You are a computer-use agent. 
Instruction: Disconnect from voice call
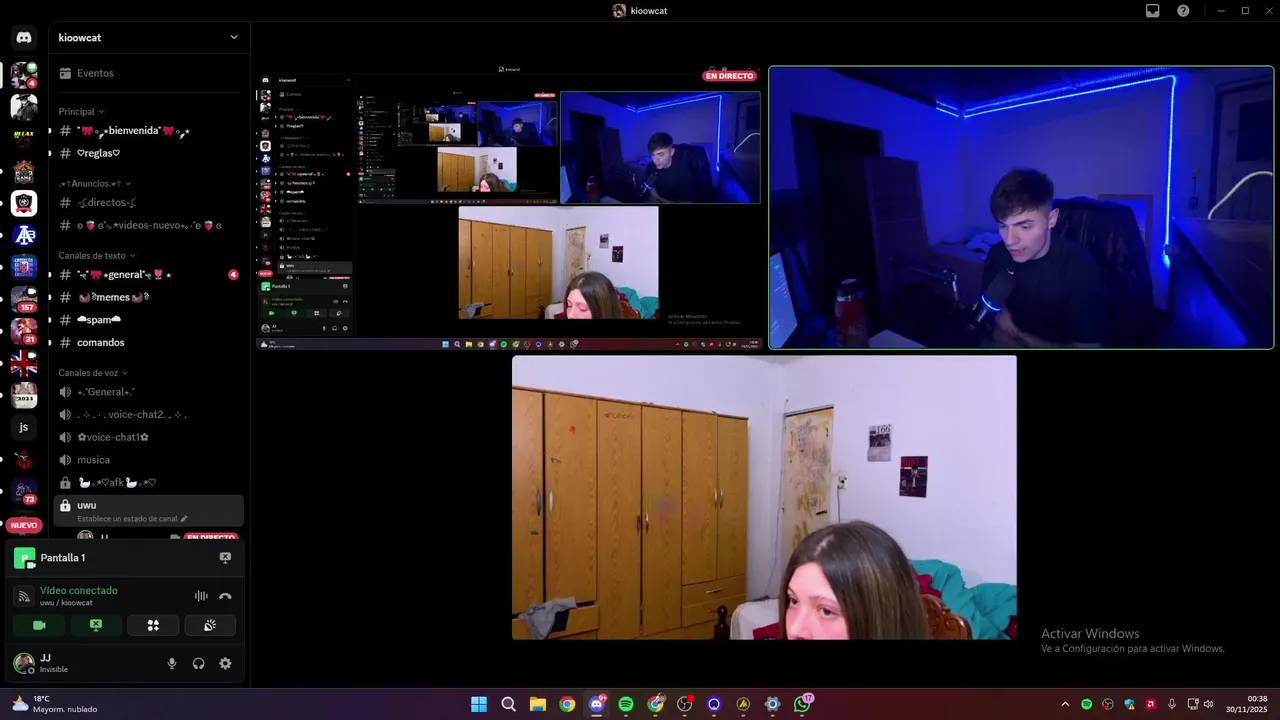coord(225,596)
